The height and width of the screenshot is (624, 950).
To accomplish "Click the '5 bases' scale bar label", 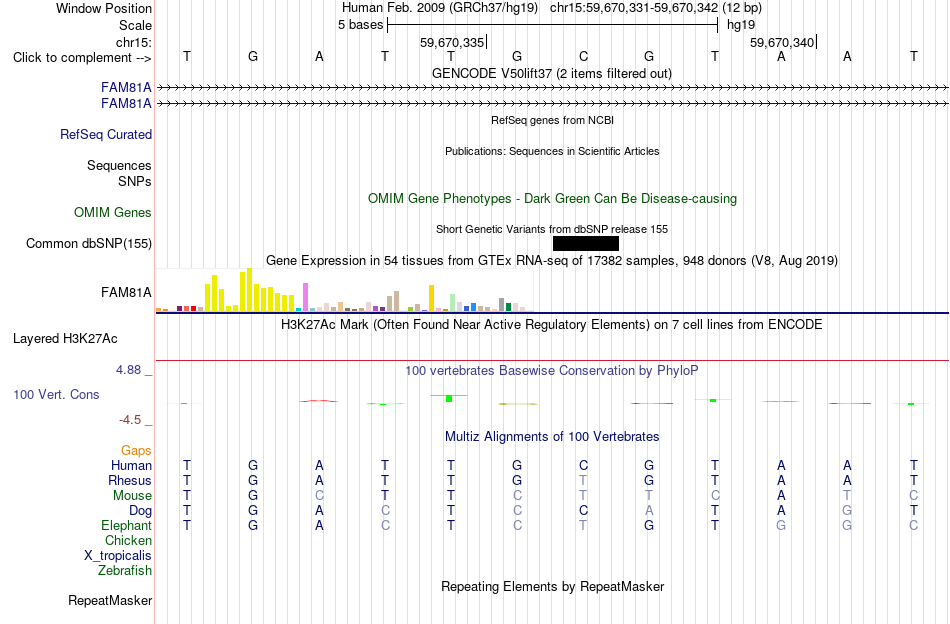I will [360, 25].
